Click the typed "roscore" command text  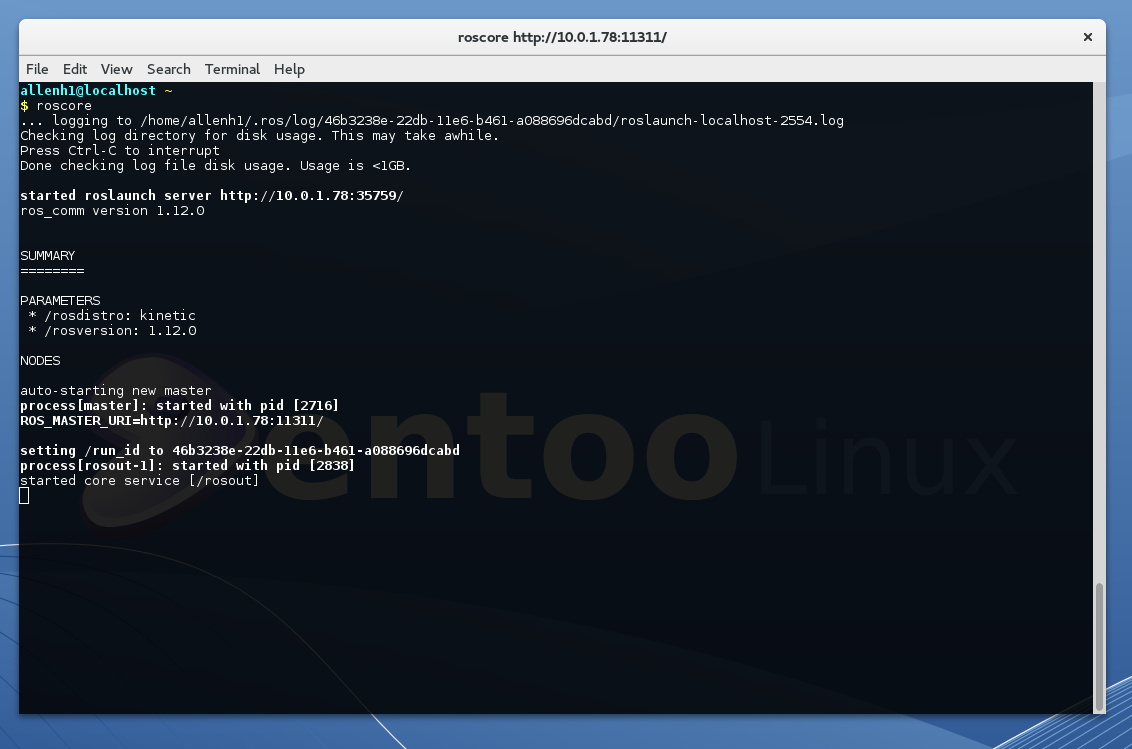click(x=64, y=106)
